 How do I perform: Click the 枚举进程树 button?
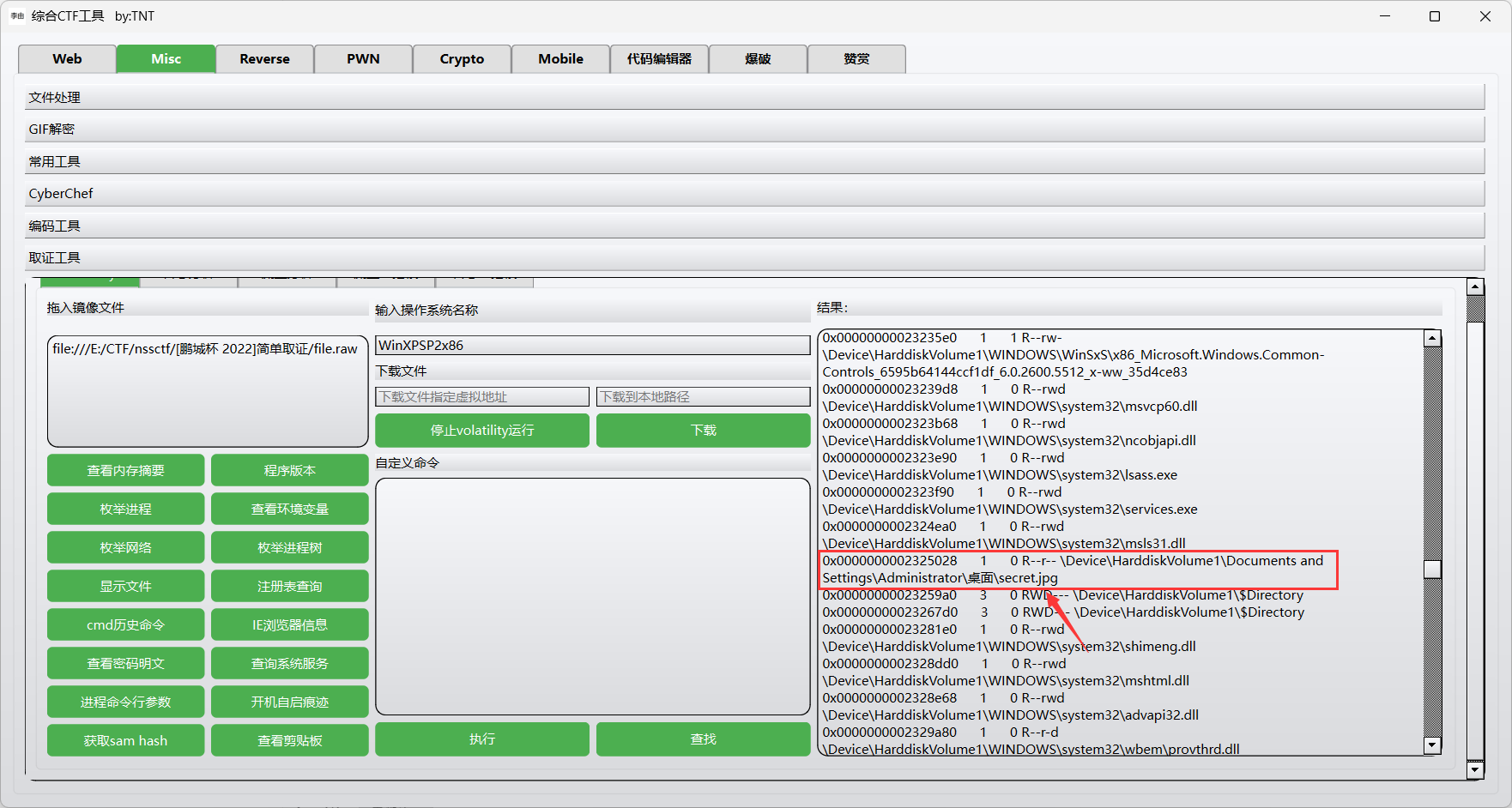[290, 547]
